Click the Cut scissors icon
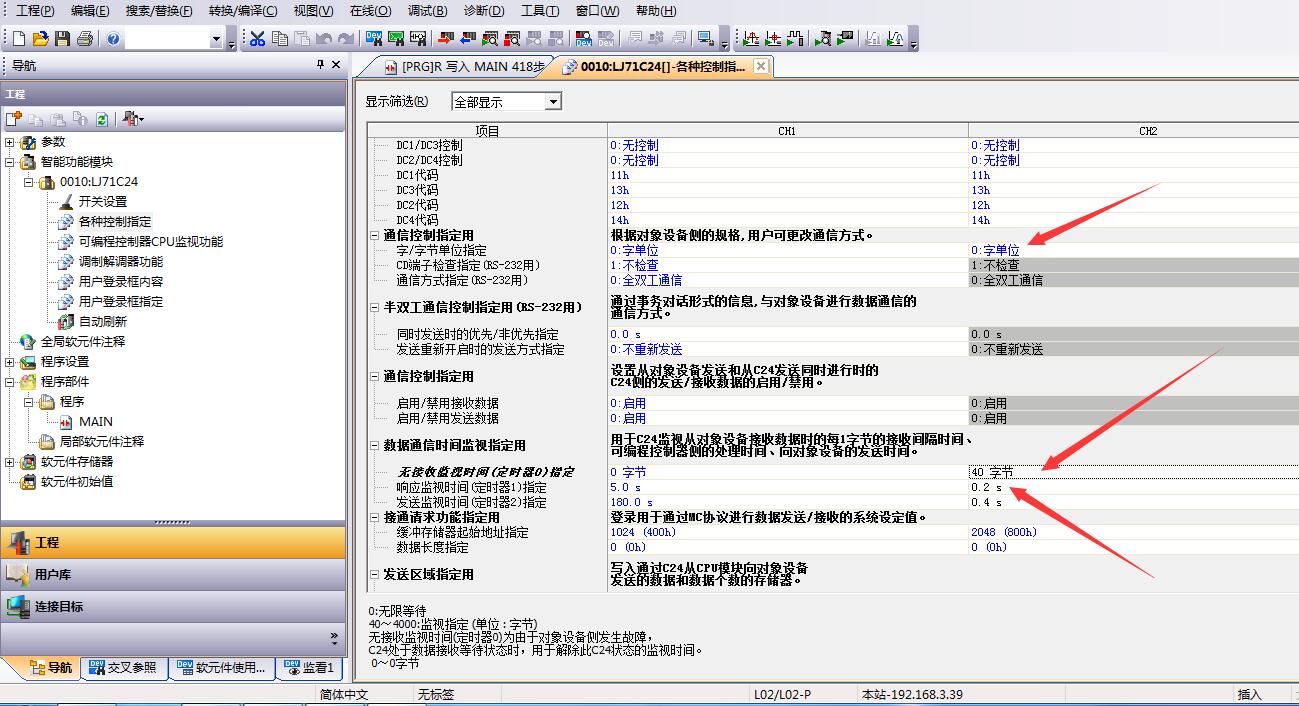Screen dimensions: 1299x706 (x=258, y=39)
